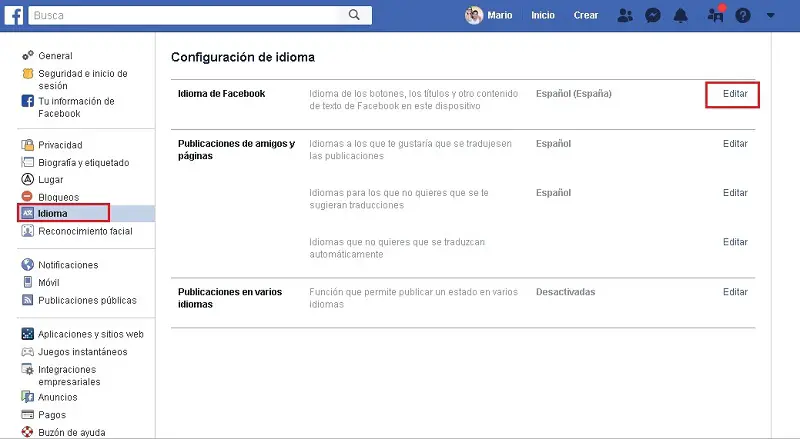Open the Notificaciones sidebar label
Image resolution: width=800 pixels, height=439 pixels.
tap(68, 265)
